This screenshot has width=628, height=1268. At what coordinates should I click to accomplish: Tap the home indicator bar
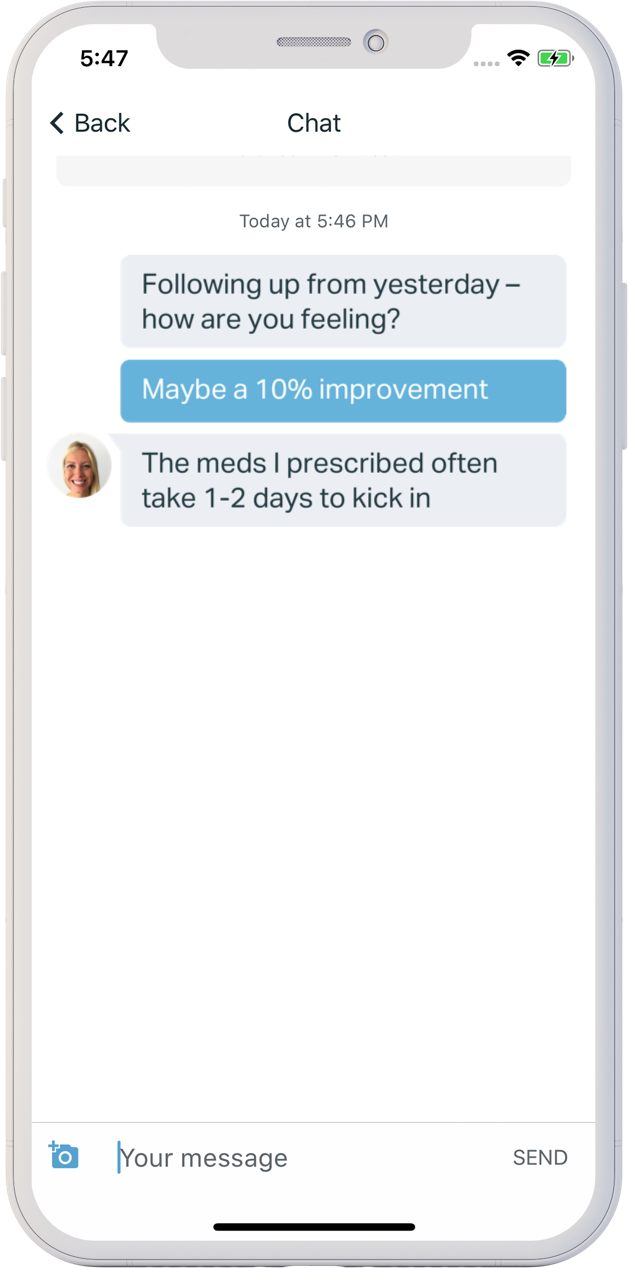[314, 1227]
